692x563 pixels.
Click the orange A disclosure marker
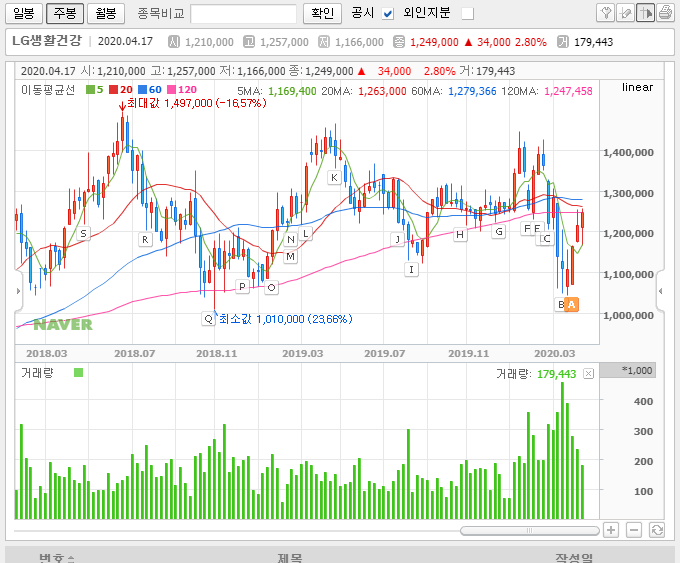tap(572, 304)
